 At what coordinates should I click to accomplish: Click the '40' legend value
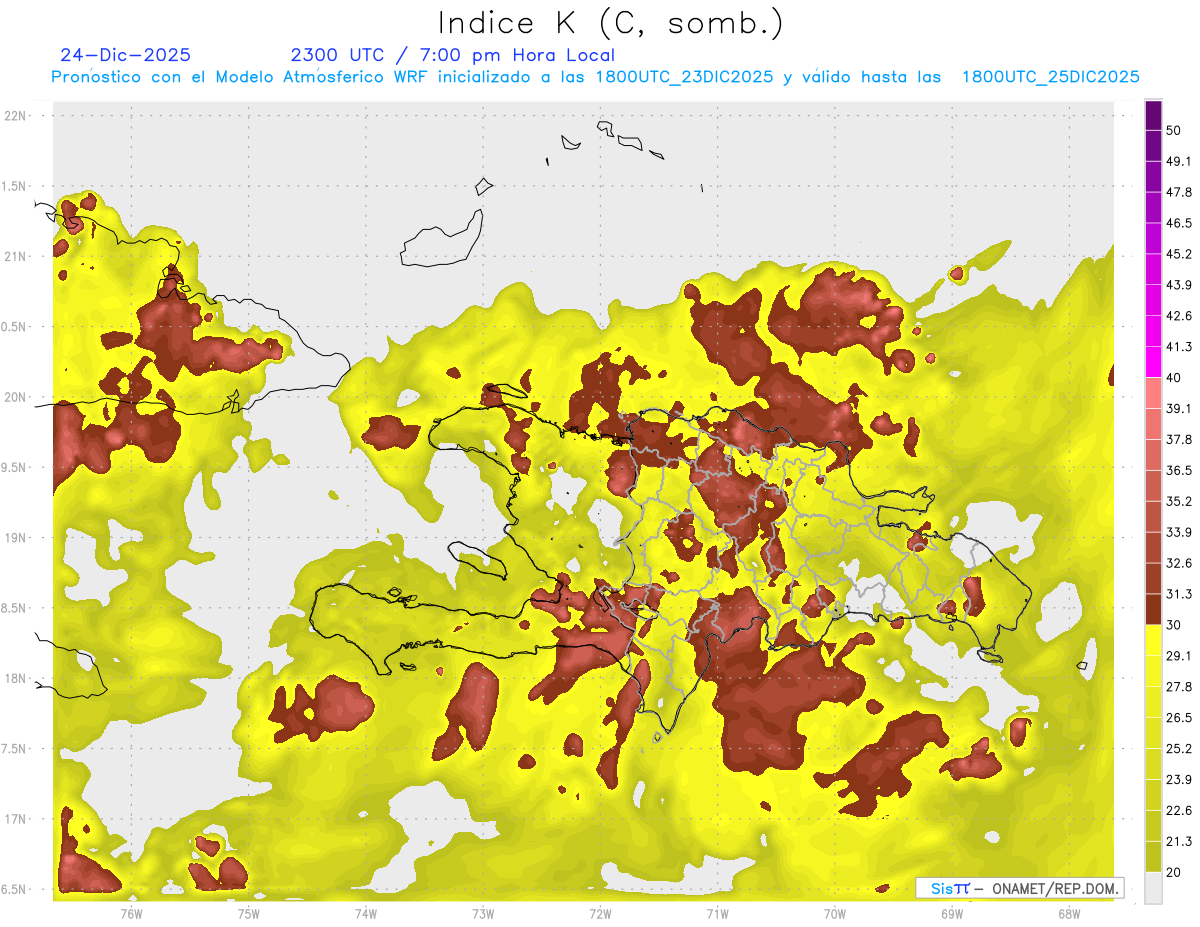click(1174, 378)
